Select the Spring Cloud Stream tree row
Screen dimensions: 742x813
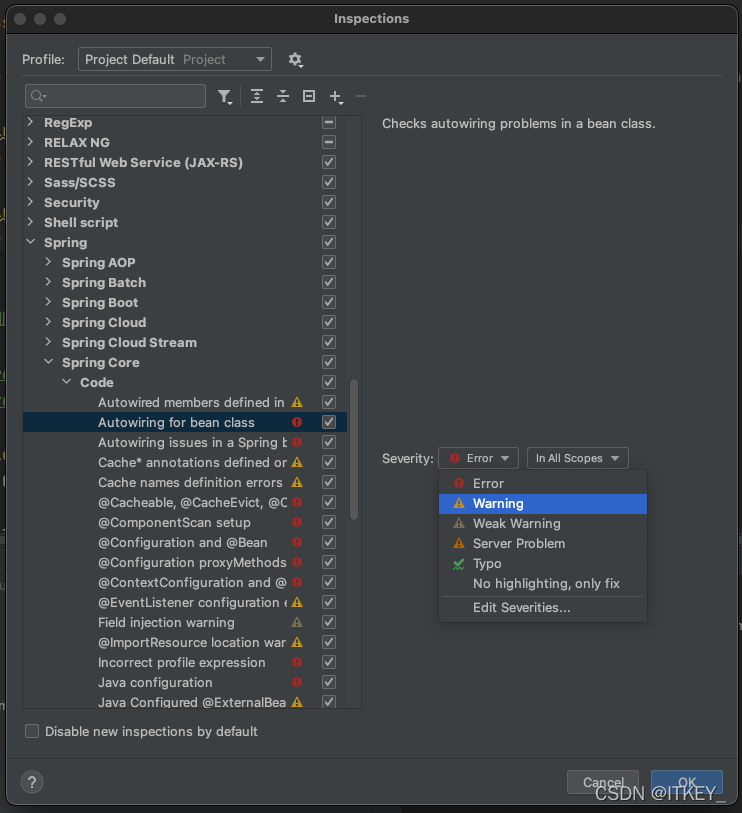[185, 342]
